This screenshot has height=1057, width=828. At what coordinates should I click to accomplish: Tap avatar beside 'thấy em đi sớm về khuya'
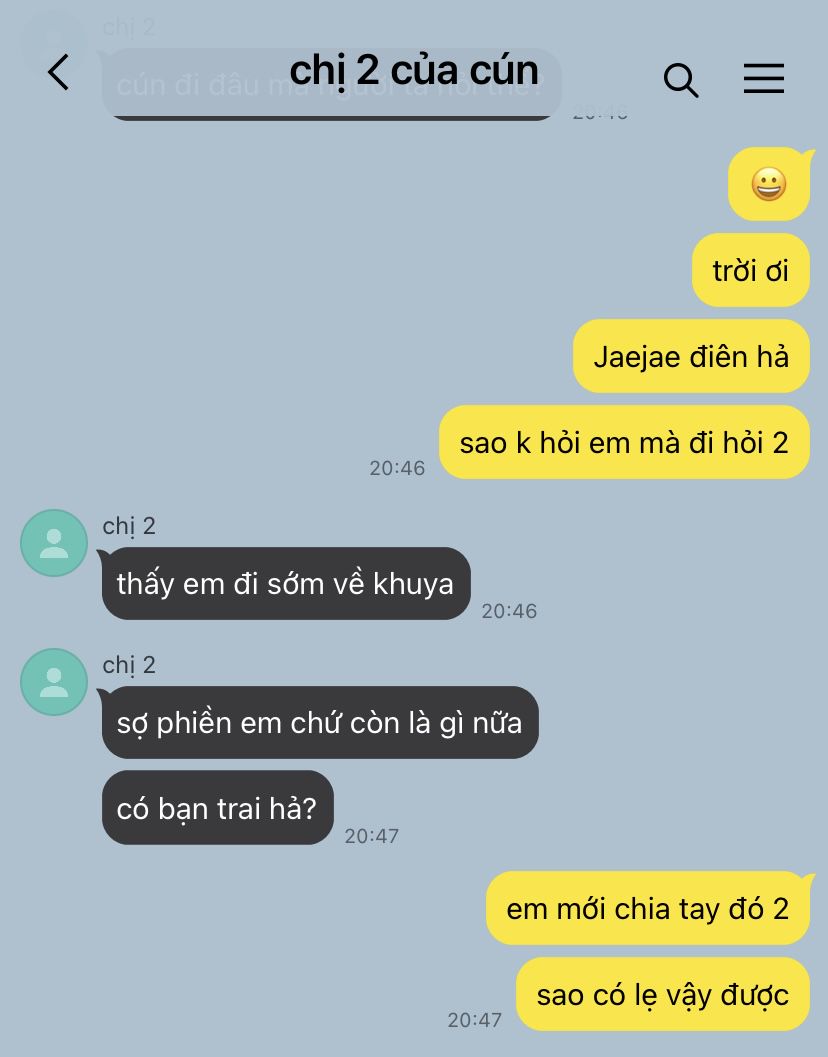(54, 543)
